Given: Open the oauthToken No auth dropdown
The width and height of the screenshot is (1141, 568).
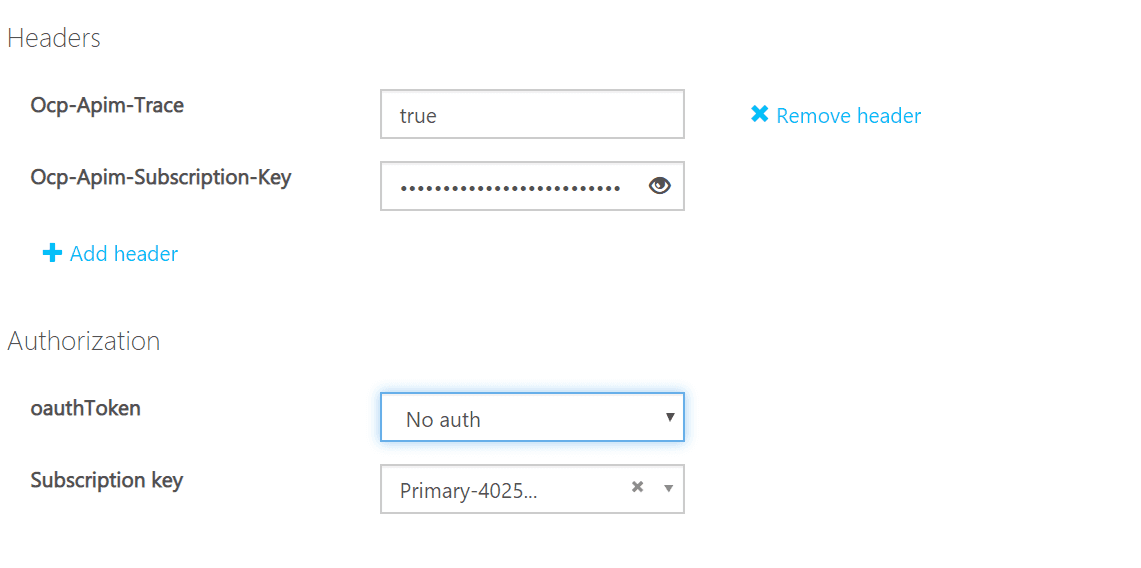Looking at the screenshot, I should [532, 417].
